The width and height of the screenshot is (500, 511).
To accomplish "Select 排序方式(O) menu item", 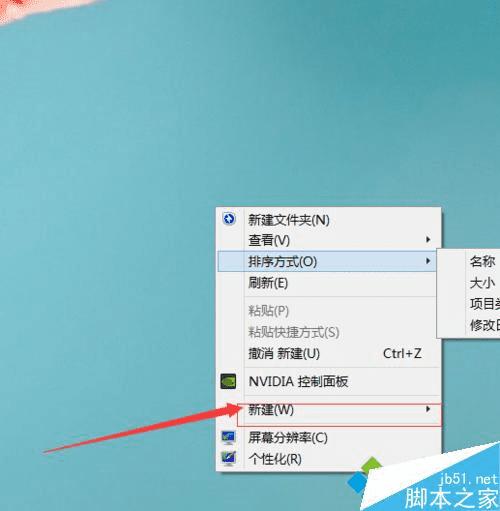I will coord(327,261).
